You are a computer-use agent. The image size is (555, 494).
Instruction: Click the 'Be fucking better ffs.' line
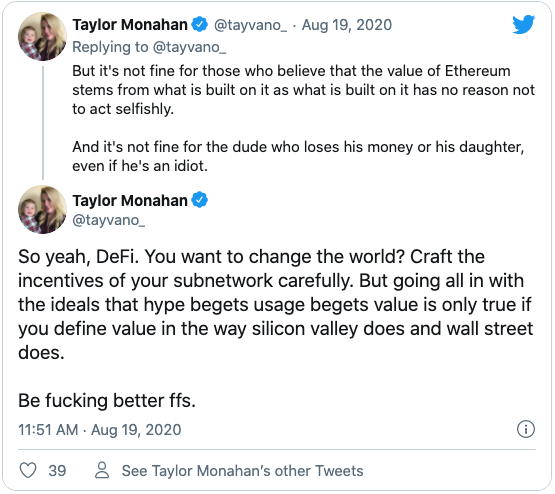pos(107,401)
